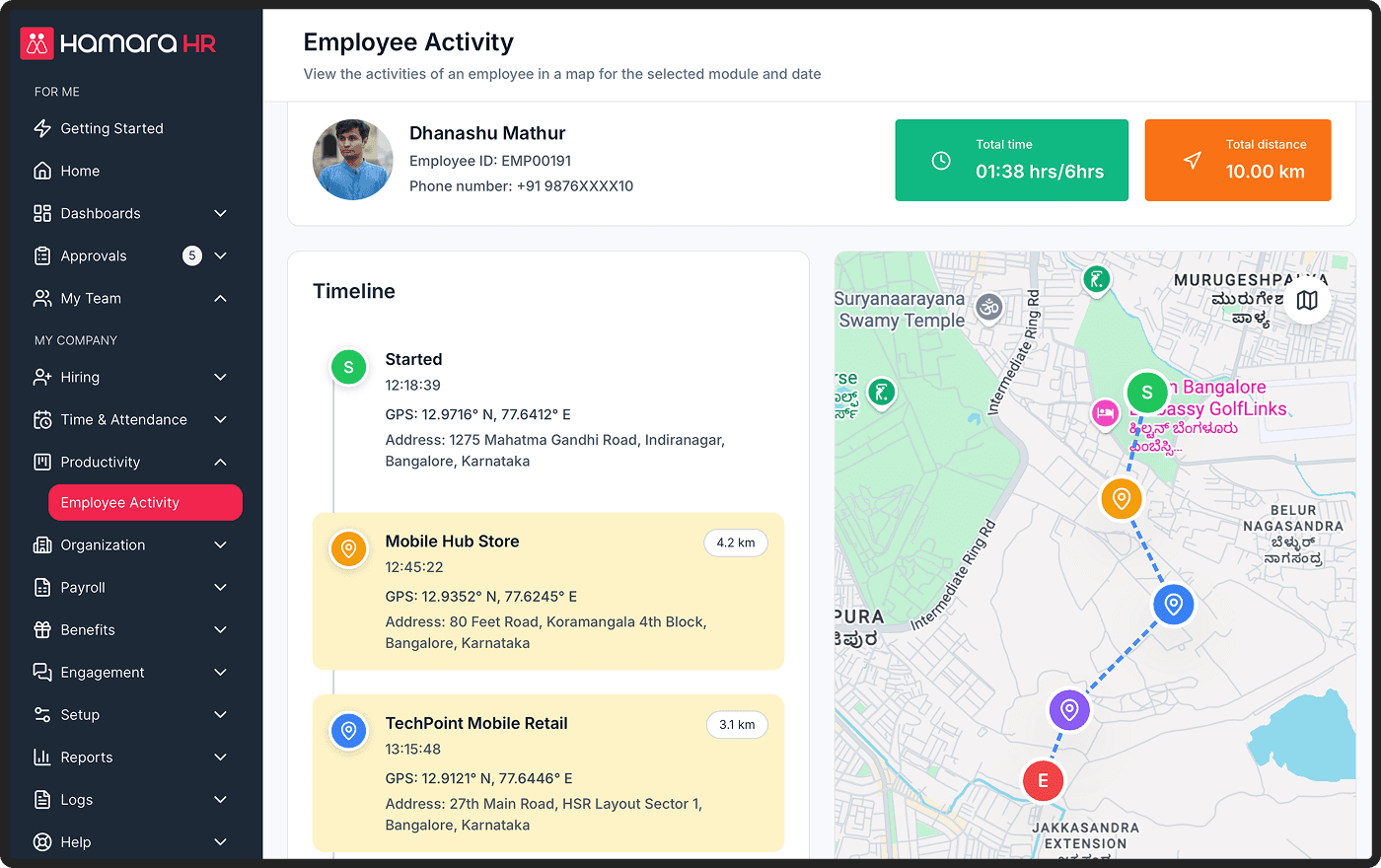
Task: Click the Employee ID: EMP00191 text
Action: (x=490, y=161)
